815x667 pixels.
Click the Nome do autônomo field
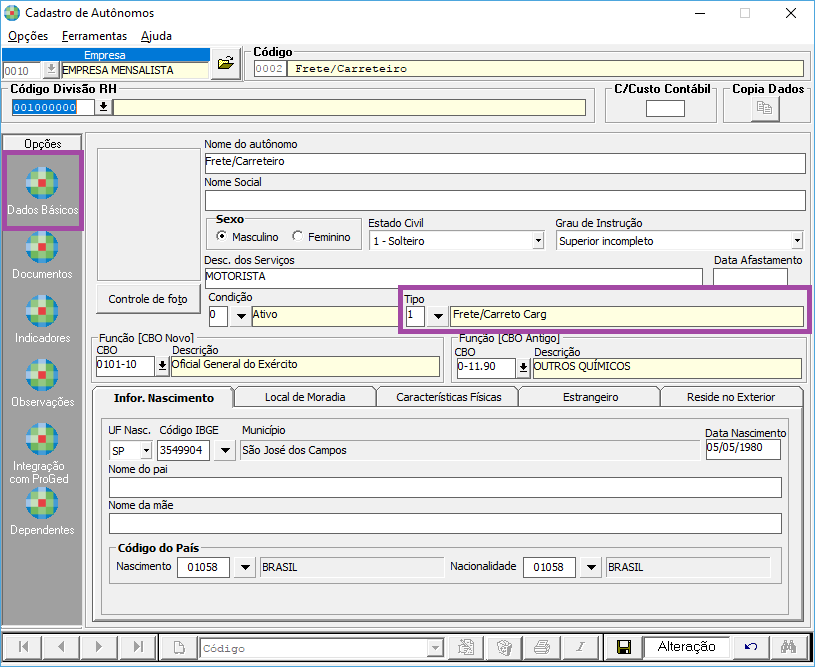click(505, 163)
